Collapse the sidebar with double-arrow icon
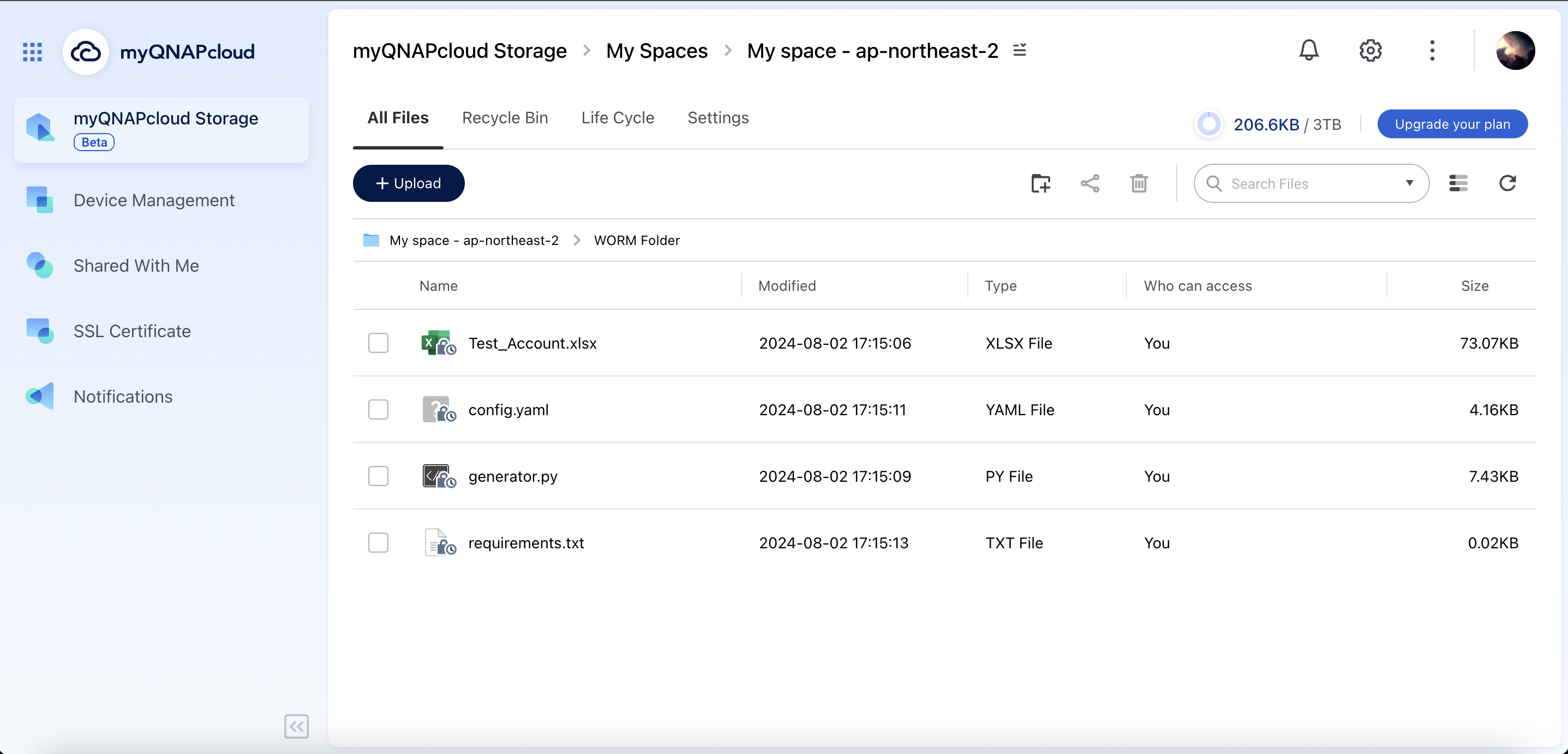Viewport: 1568px width, 754px height. (x=296, y=726)
